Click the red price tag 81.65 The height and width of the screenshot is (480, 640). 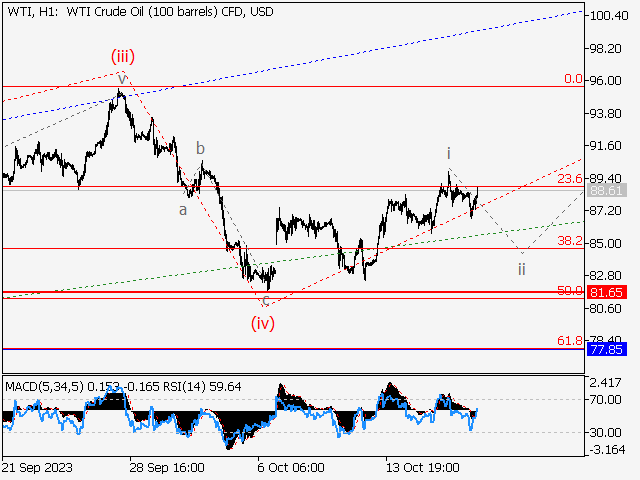607,292
